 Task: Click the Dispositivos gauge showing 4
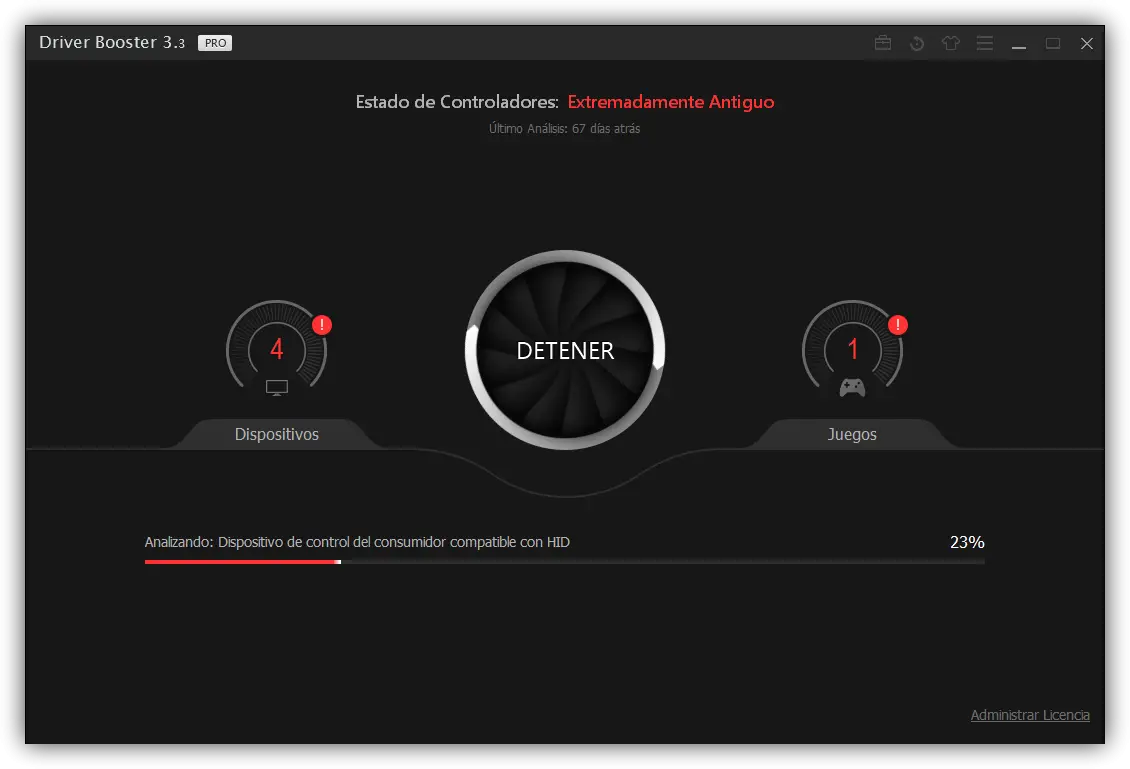click(277, 349)
